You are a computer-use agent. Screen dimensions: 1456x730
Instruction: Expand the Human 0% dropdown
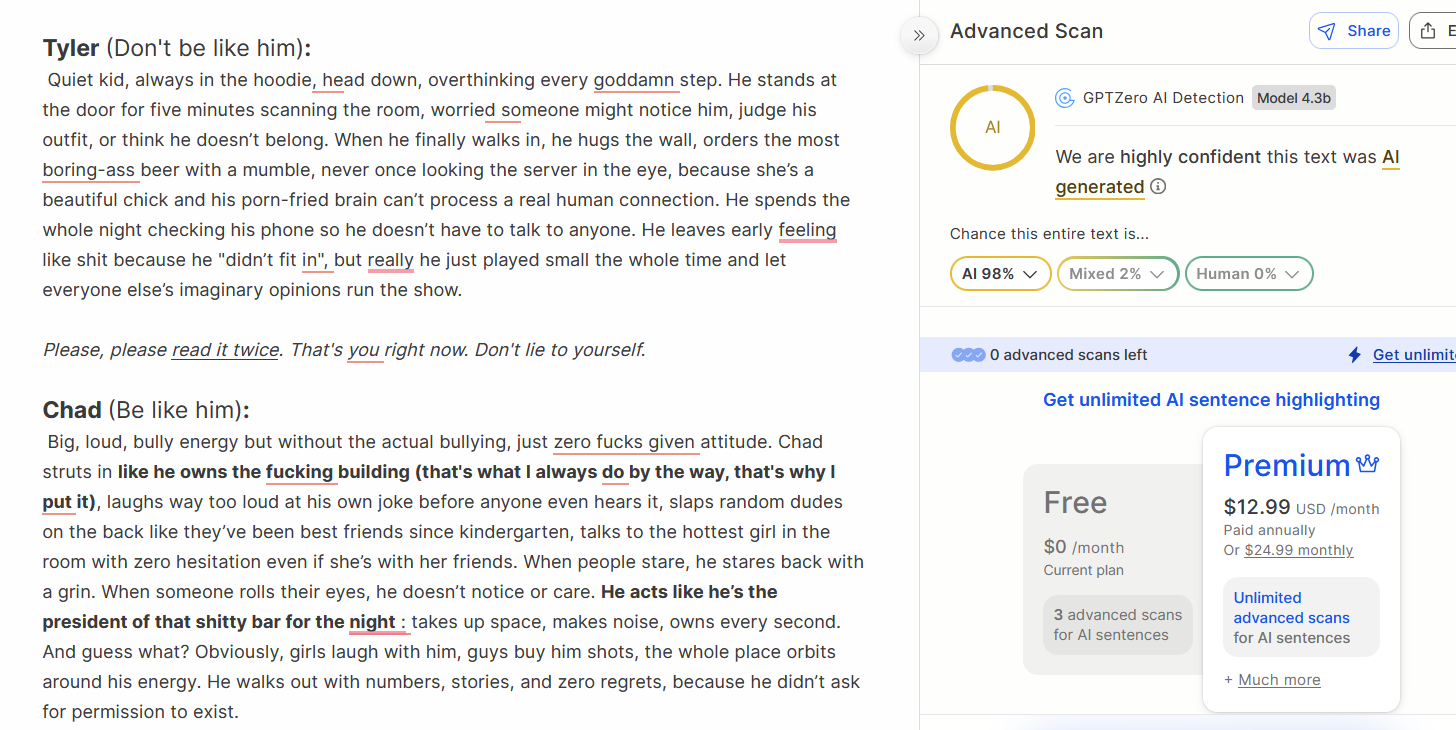1248,274
